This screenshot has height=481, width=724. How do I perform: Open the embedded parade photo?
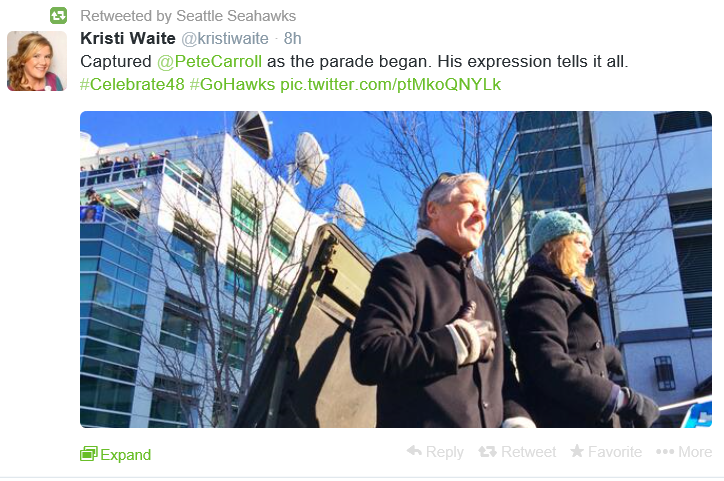pyautogui.click(x=396, y=269)
